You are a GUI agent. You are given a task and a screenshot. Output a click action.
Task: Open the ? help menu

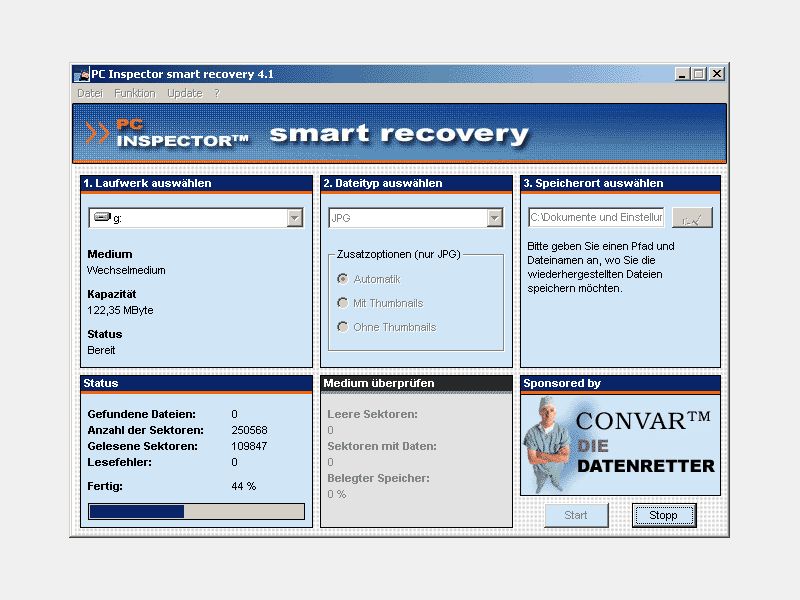(x=217, y=93)
